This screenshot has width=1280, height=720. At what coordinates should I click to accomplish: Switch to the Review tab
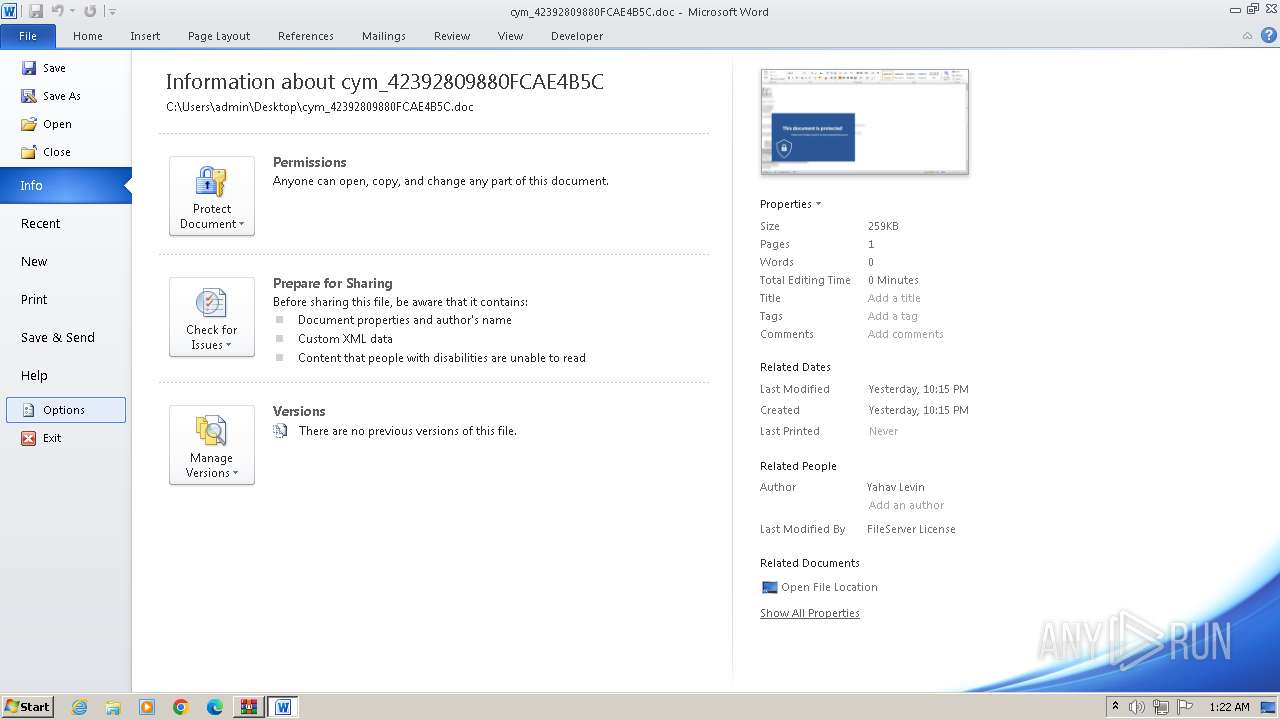pos(452,36)
